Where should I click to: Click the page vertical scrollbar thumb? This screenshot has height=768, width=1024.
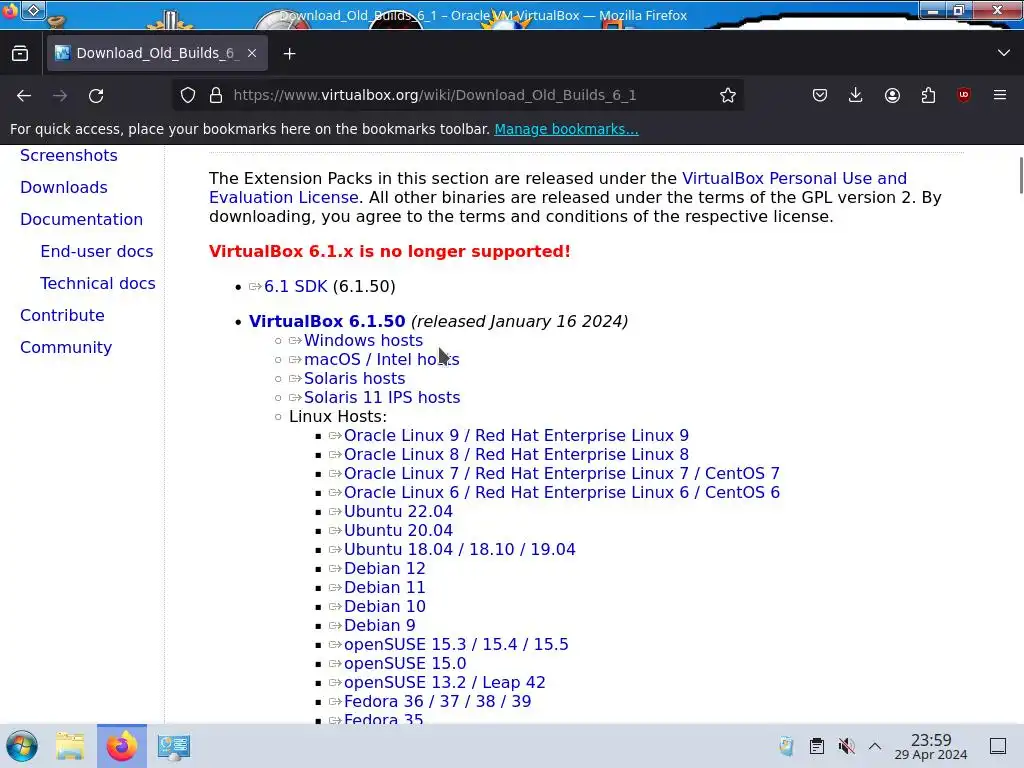coord(1021,175)
